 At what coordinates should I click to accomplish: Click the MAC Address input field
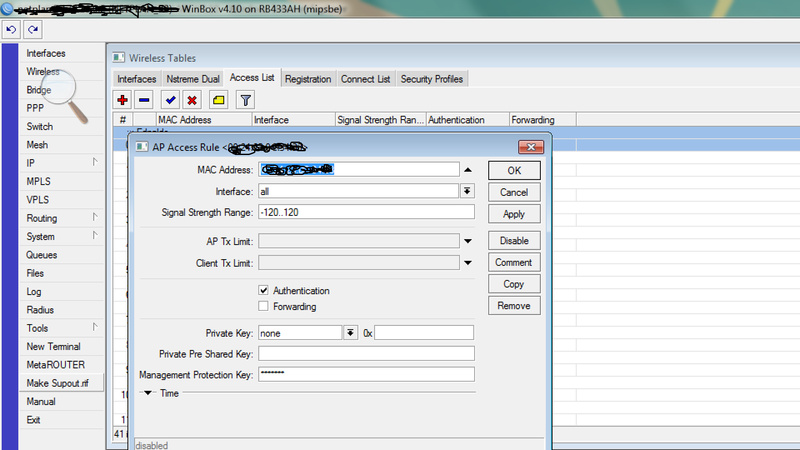point(359,169)
